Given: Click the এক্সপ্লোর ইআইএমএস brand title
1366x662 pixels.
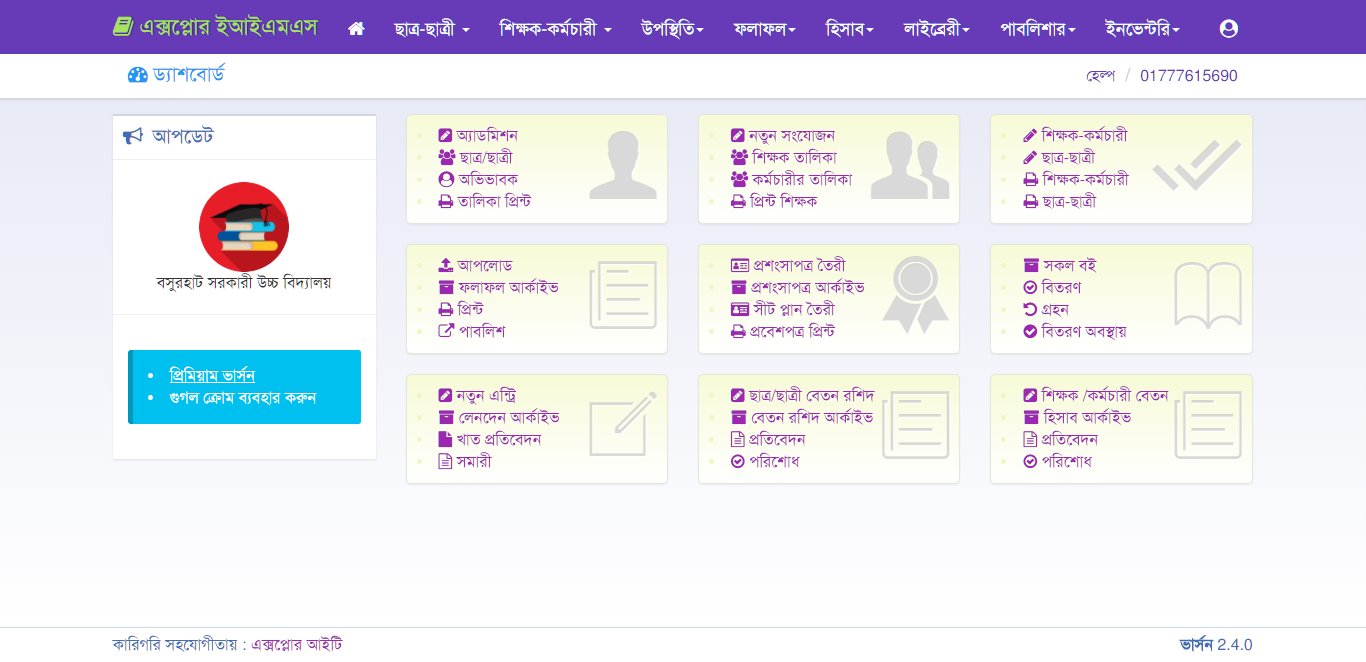Looking at the screenshot, I should point(227,27).
